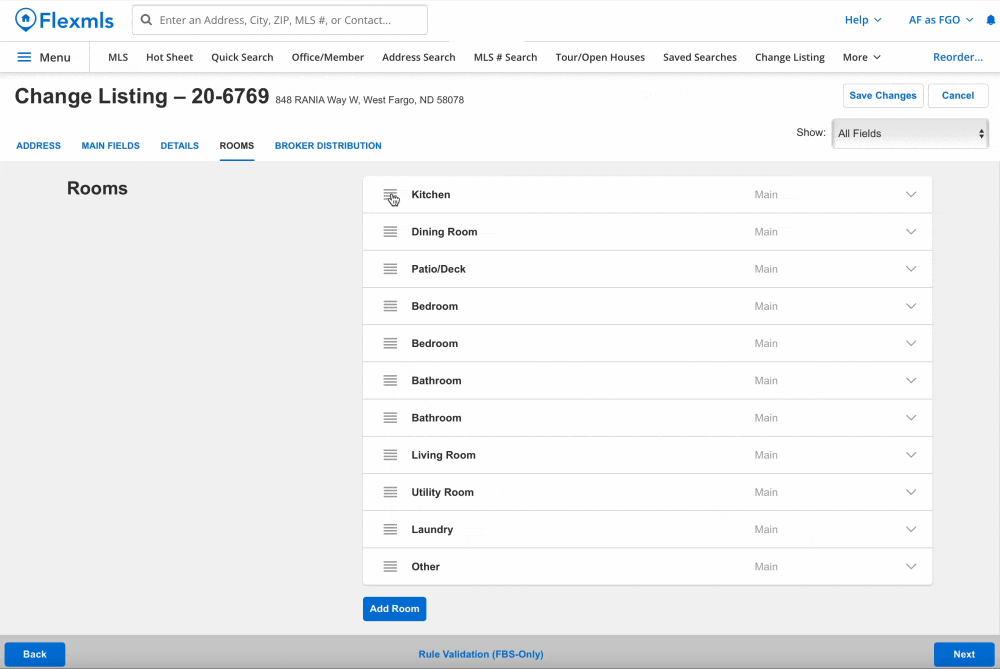The width and height of the screenshot is (1000, 669).
Task: Click the Flexmls home logo
Action: pos(64,20)
